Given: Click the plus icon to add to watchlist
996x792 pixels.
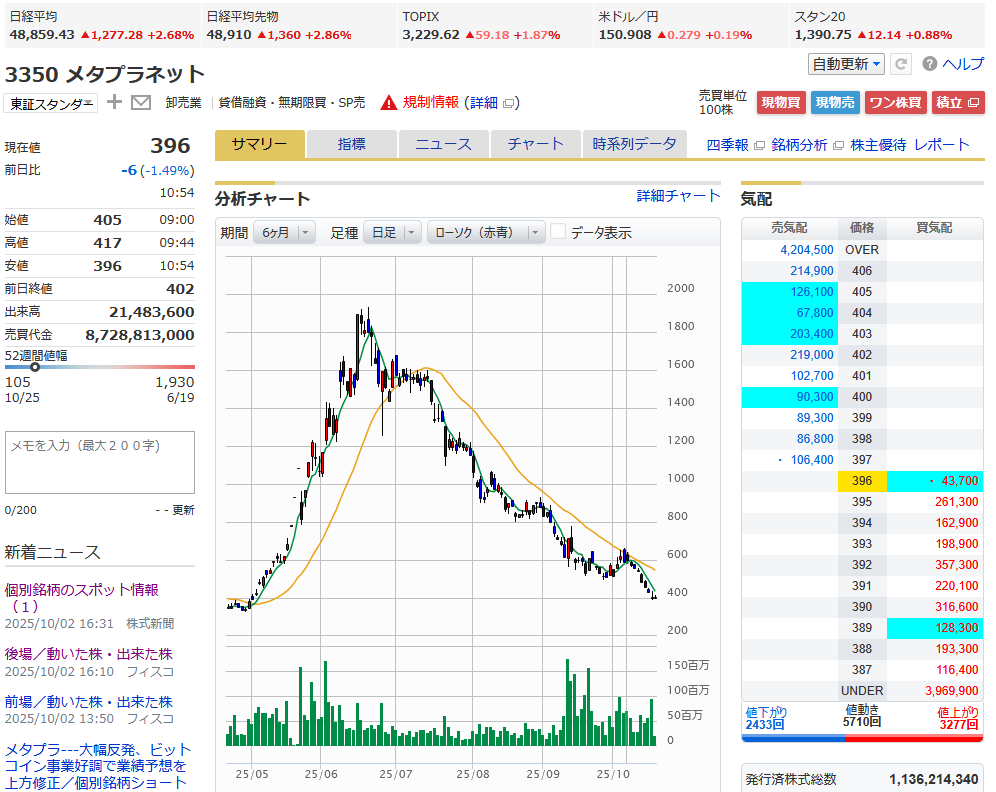Looking at the screenshot, I should click(115, 102).
